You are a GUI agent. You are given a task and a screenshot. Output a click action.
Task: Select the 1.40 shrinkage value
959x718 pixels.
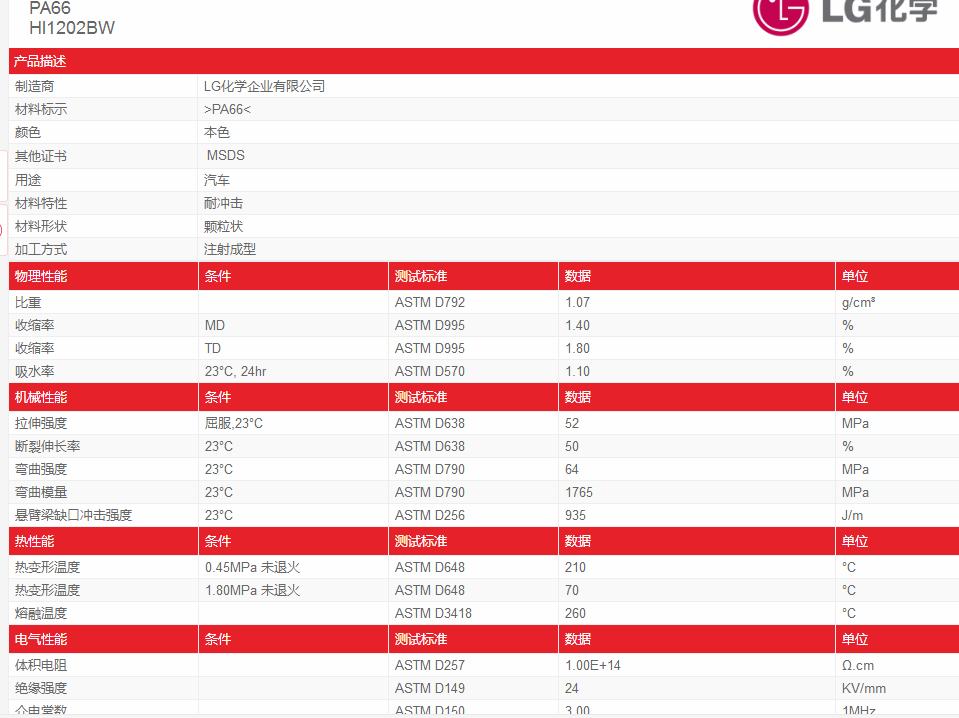[577, 325]
